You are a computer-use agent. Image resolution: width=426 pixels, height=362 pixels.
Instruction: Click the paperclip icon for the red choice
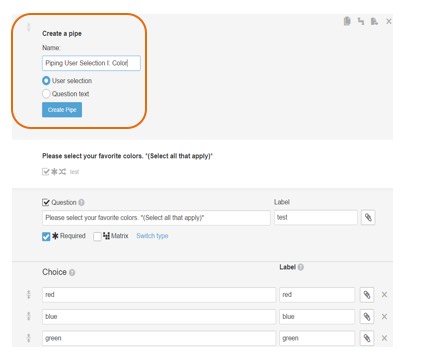(x=367, y=295)
